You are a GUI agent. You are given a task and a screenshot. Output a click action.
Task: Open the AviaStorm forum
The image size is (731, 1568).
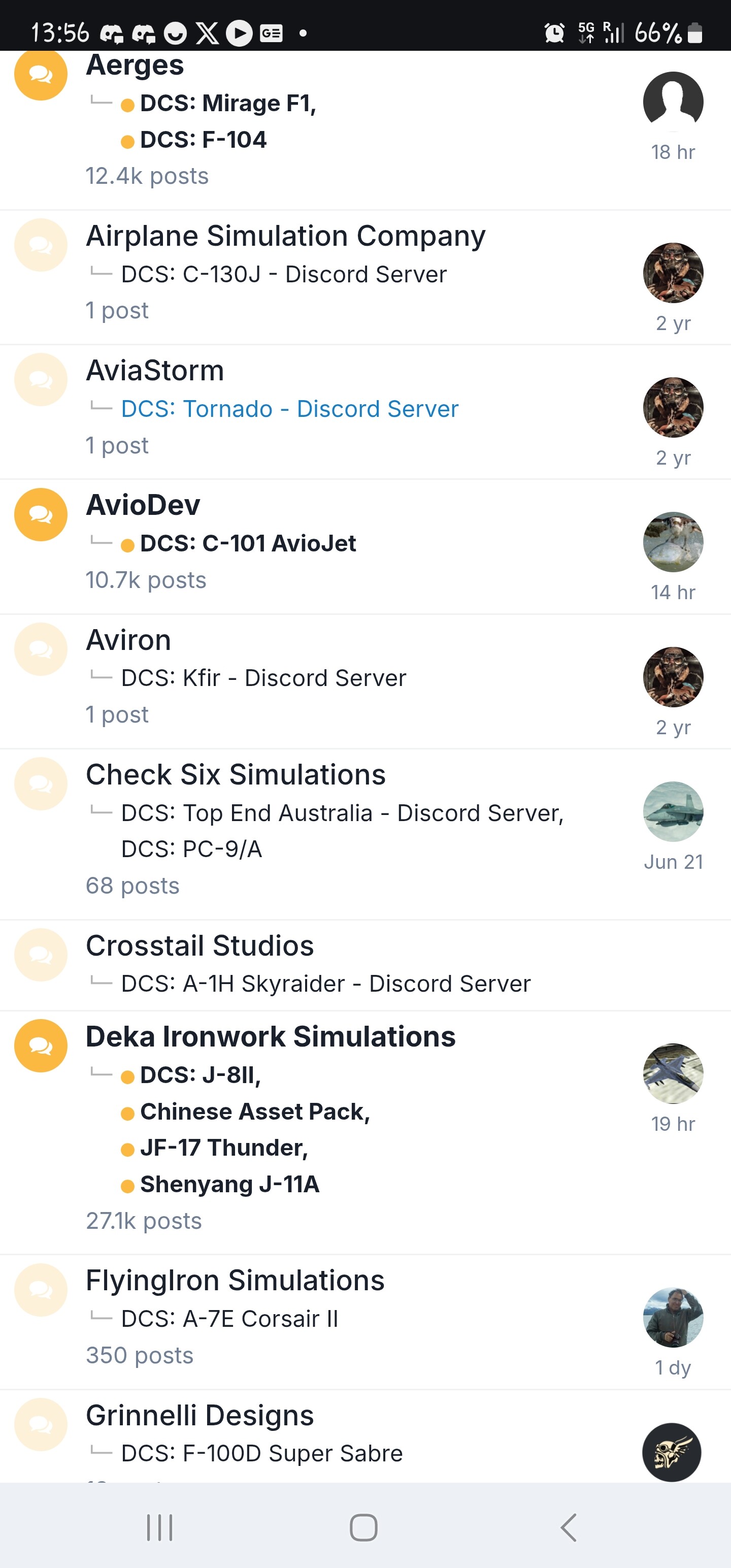[x=155, y=371]
